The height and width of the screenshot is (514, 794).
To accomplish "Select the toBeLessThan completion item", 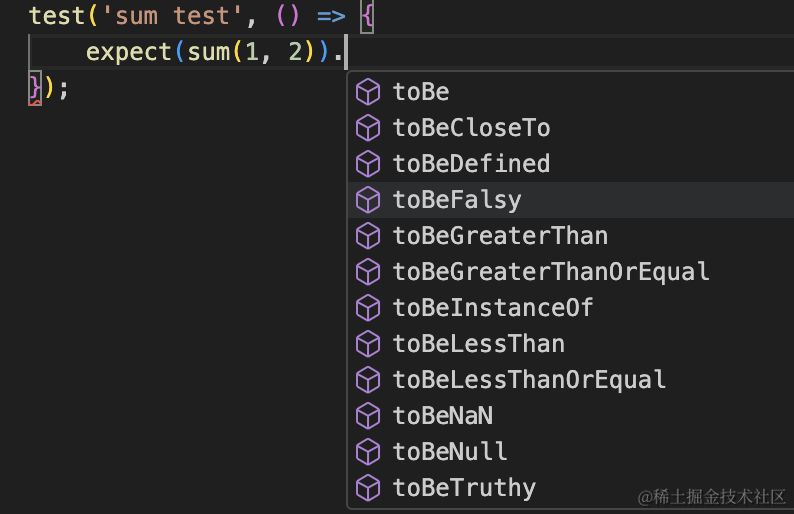I will tap(478, 344).
